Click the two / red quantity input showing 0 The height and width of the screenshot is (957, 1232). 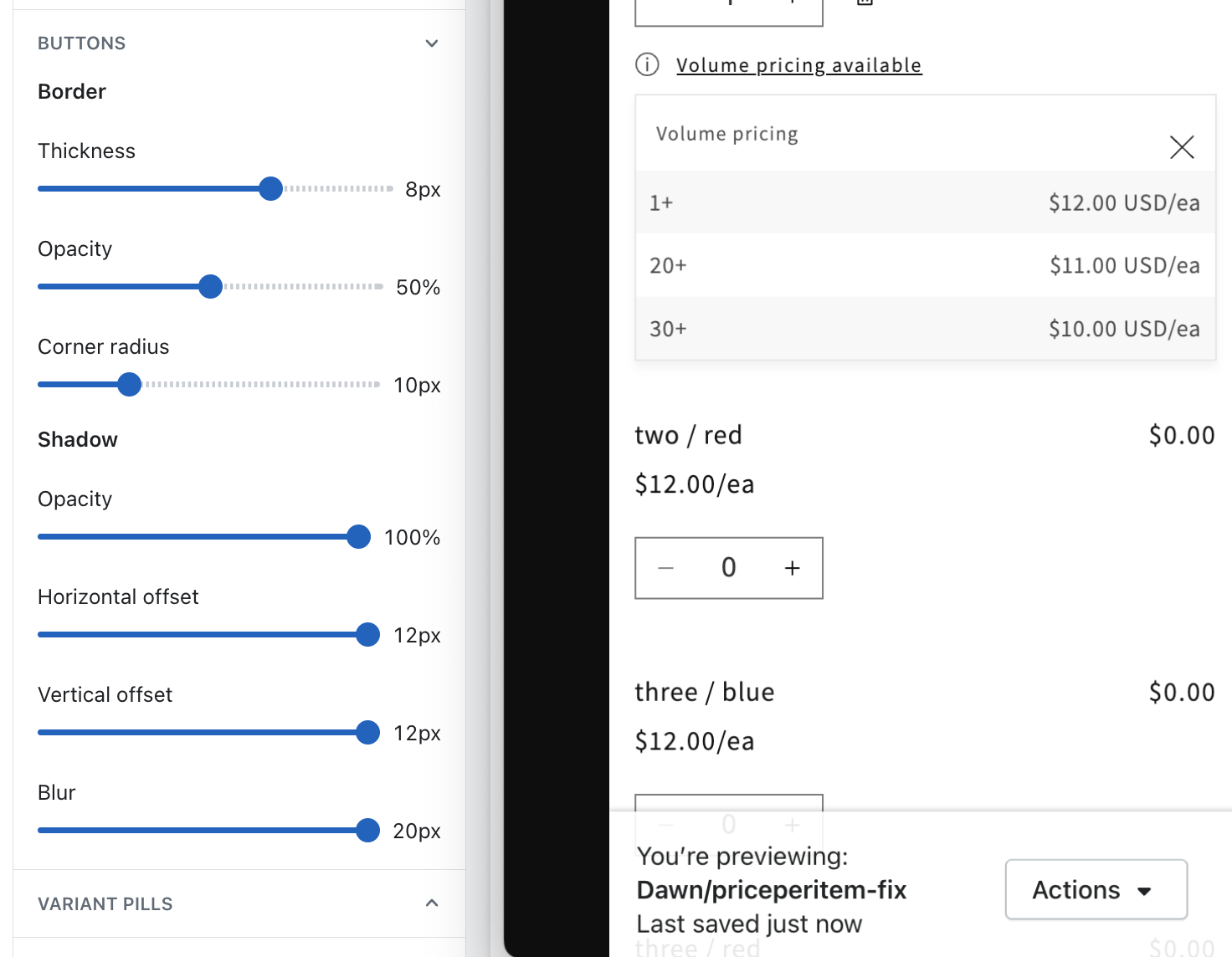pyautogui.click(x=728, y=567)
